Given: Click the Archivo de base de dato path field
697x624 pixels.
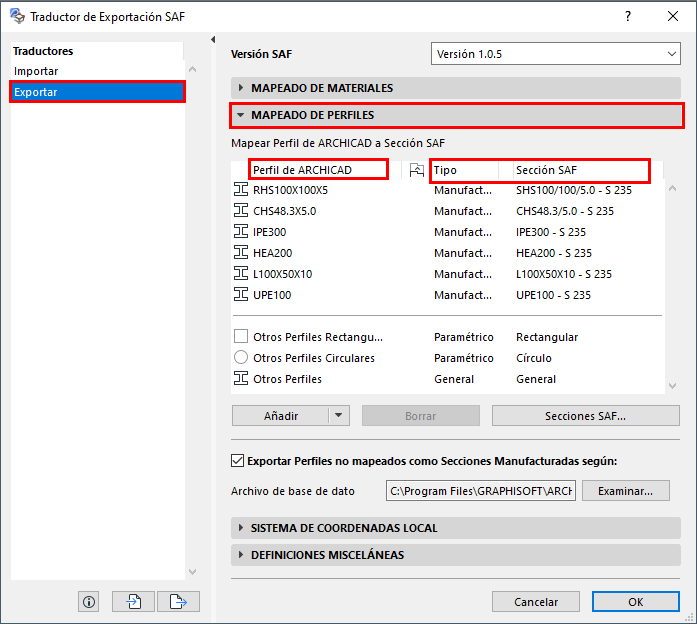Looking at the screenshot, I should [481, 491].
